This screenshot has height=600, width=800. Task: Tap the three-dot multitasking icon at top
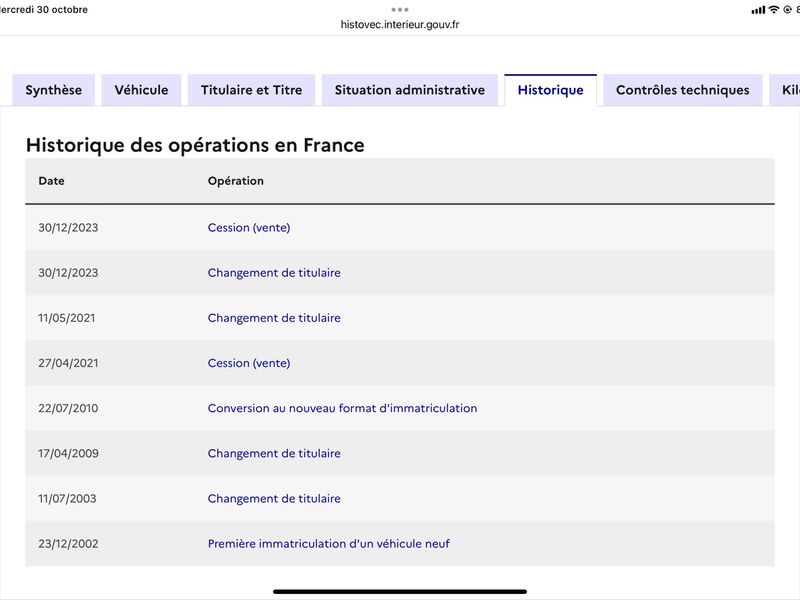(x=400, y=10)
